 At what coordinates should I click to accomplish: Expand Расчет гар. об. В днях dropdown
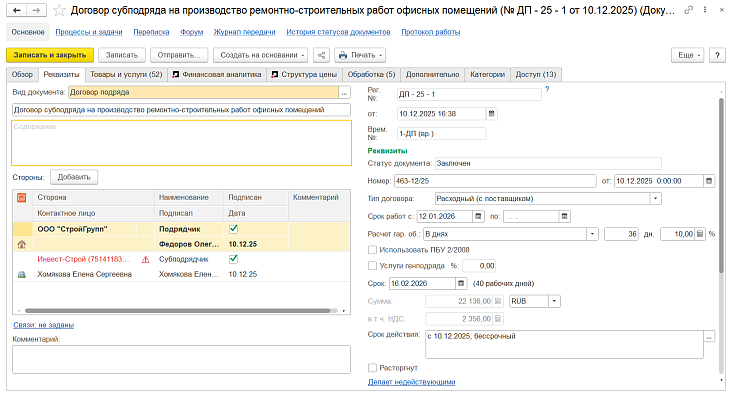click(592, 234)
